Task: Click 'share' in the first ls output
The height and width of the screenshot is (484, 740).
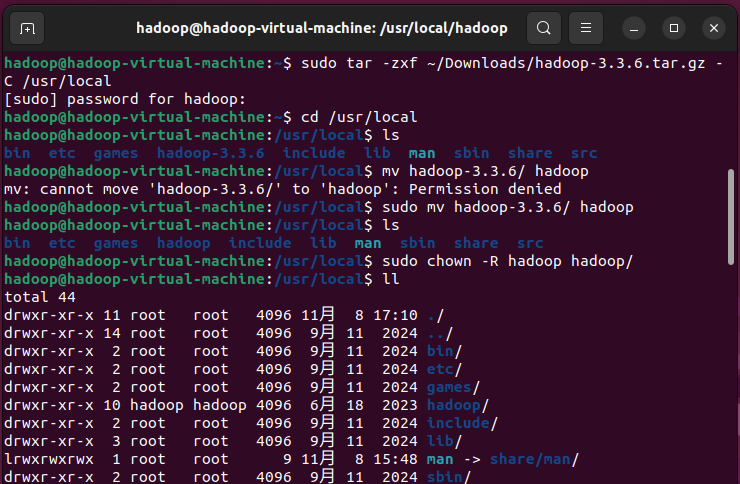Action: pos(530,153)
